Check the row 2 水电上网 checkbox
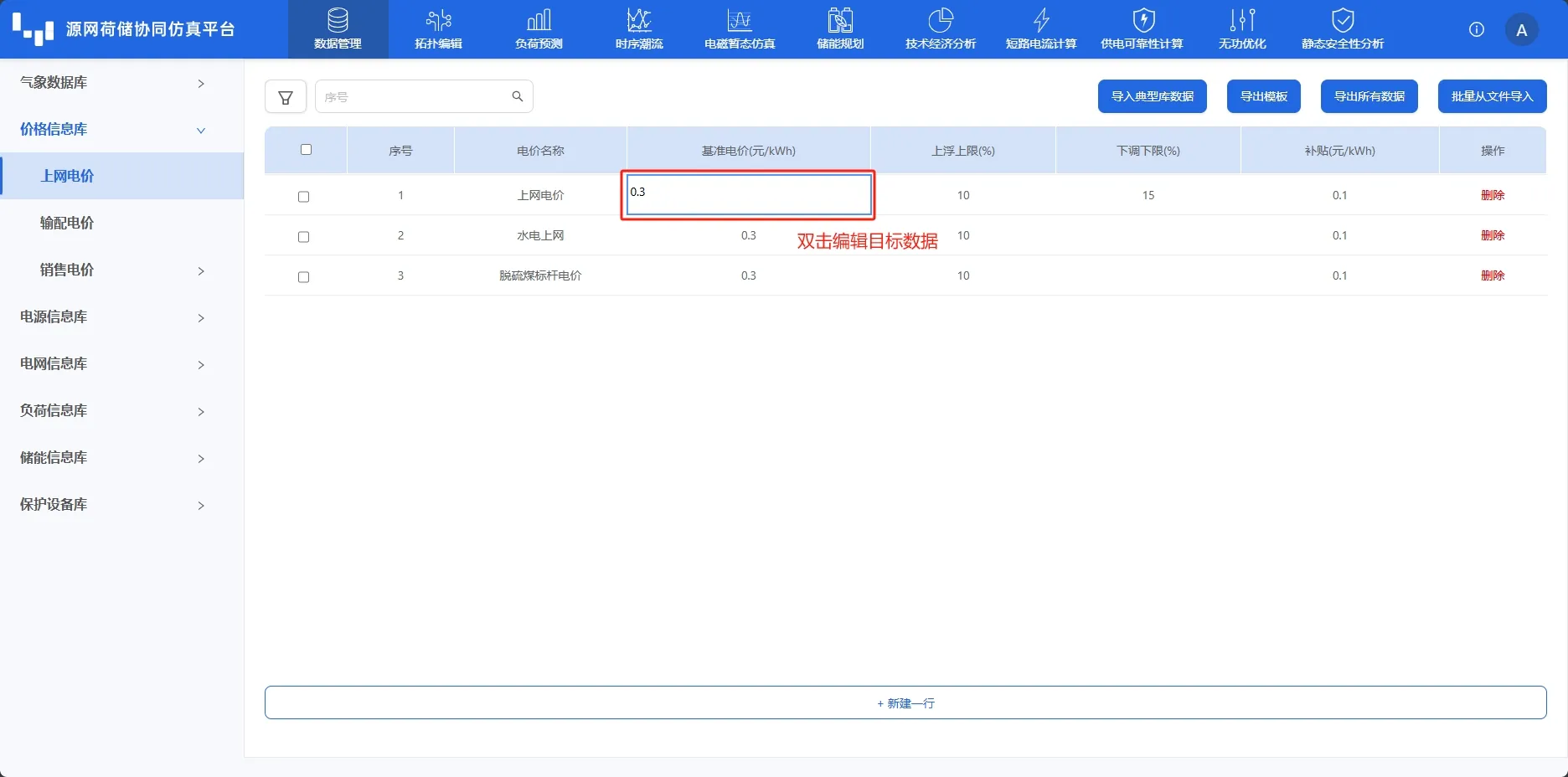 (x=303, y=237)
